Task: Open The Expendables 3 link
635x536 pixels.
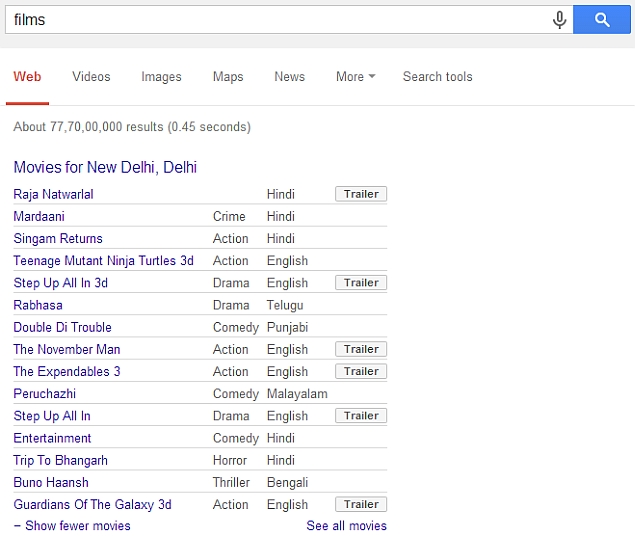Action: (x=67, y=371)
